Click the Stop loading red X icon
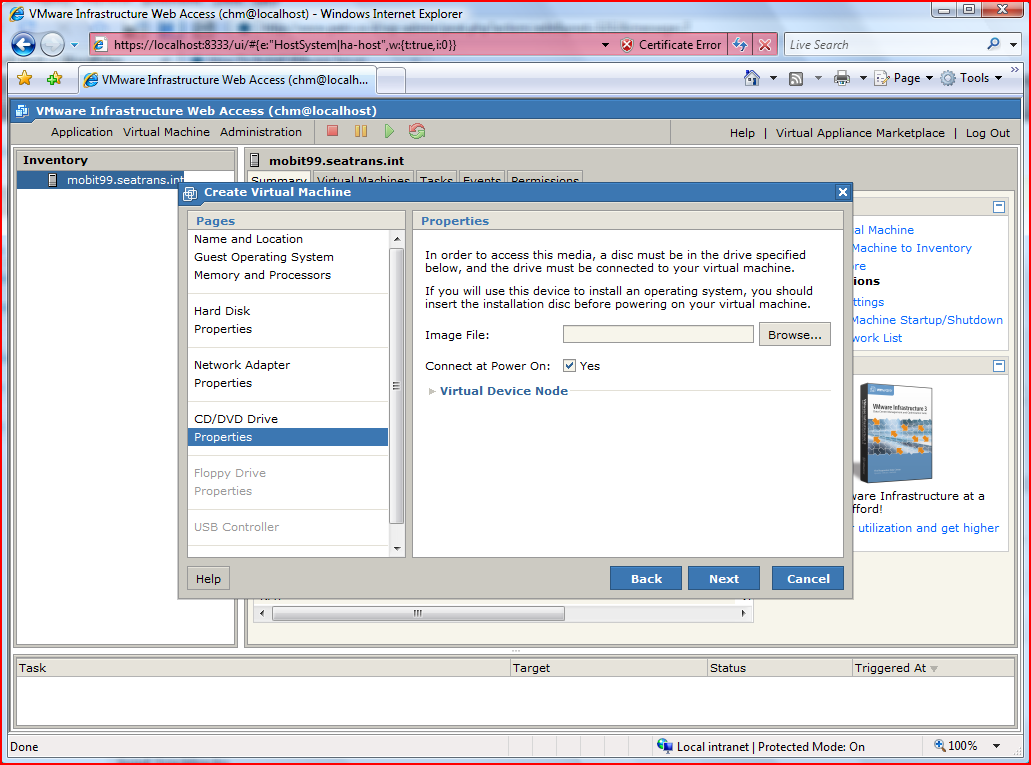1031x765 pixels. (765, 45)
